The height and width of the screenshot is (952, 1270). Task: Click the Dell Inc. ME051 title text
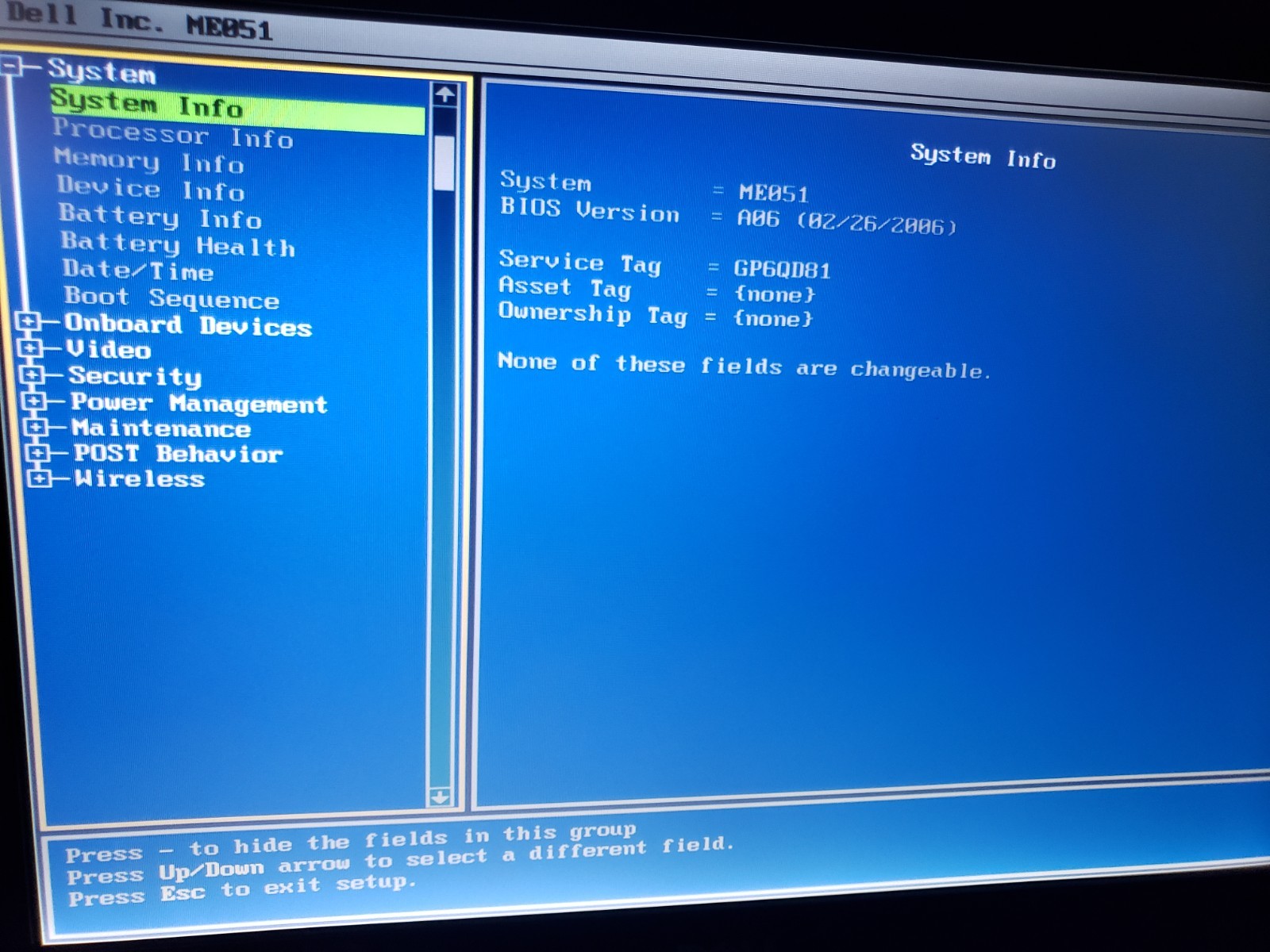coord(140,22)
